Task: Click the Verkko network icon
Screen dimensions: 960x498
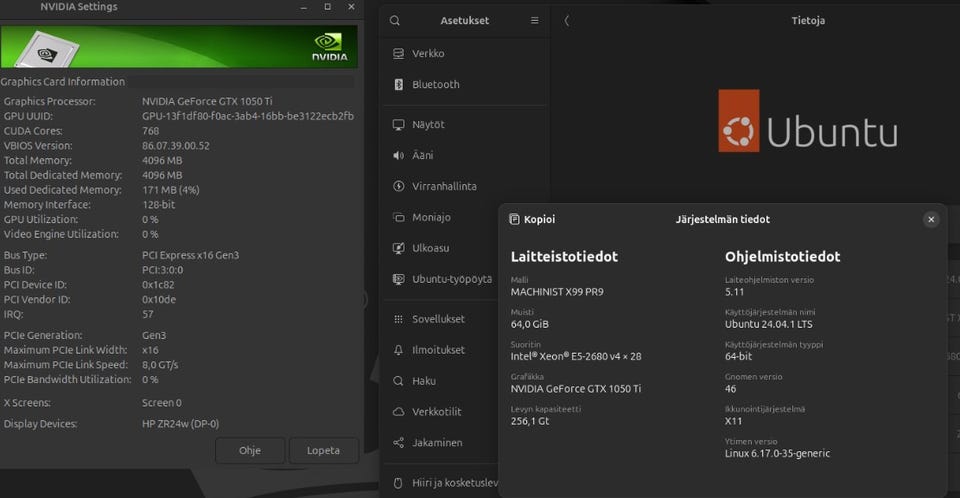Action: click(x=399, y=53)
